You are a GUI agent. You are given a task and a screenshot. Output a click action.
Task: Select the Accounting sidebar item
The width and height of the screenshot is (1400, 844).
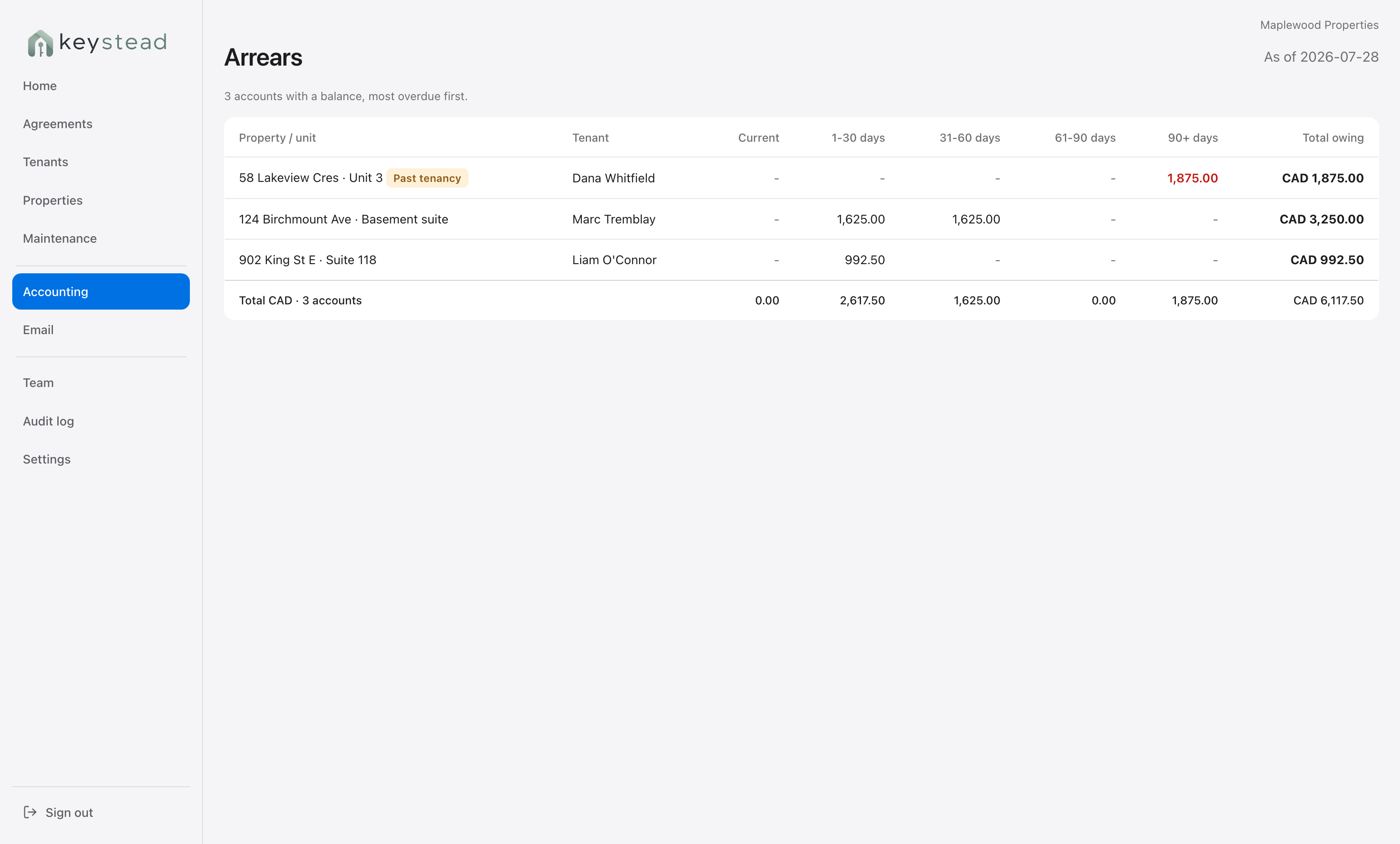click(x=101, y=291)
